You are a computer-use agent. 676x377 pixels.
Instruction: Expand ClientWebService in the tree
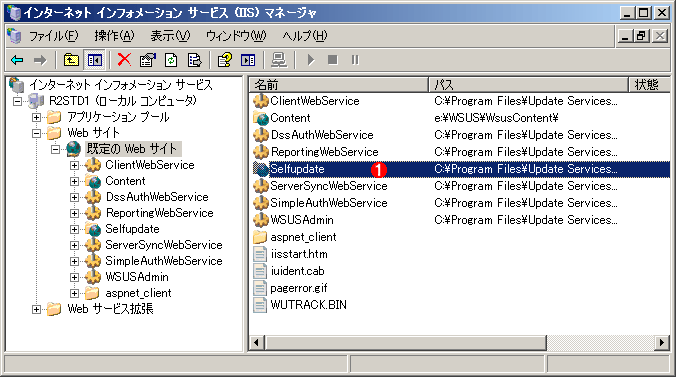tap(74, 165)
